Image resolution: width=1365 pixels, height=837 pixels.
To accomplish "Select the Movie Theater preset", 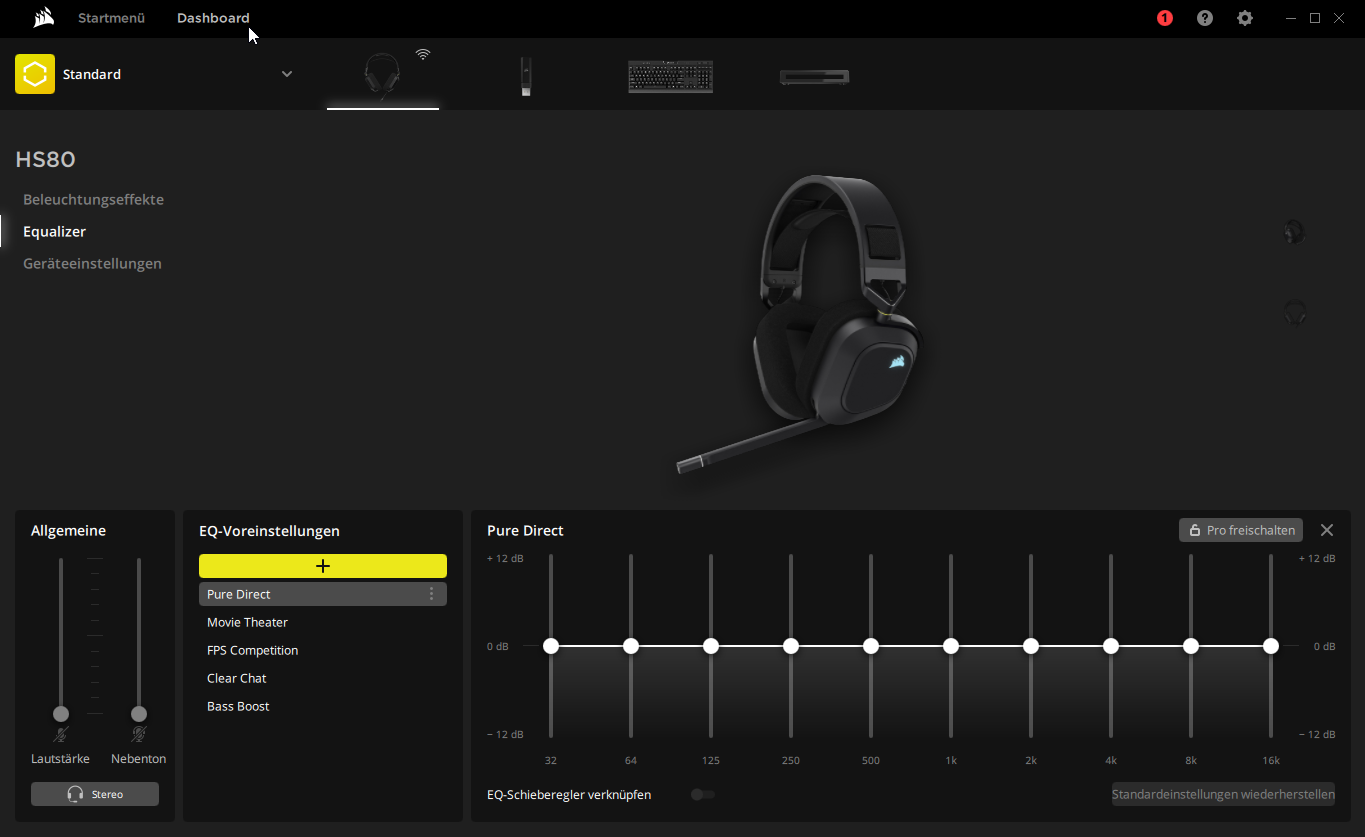I will [323, 622].
